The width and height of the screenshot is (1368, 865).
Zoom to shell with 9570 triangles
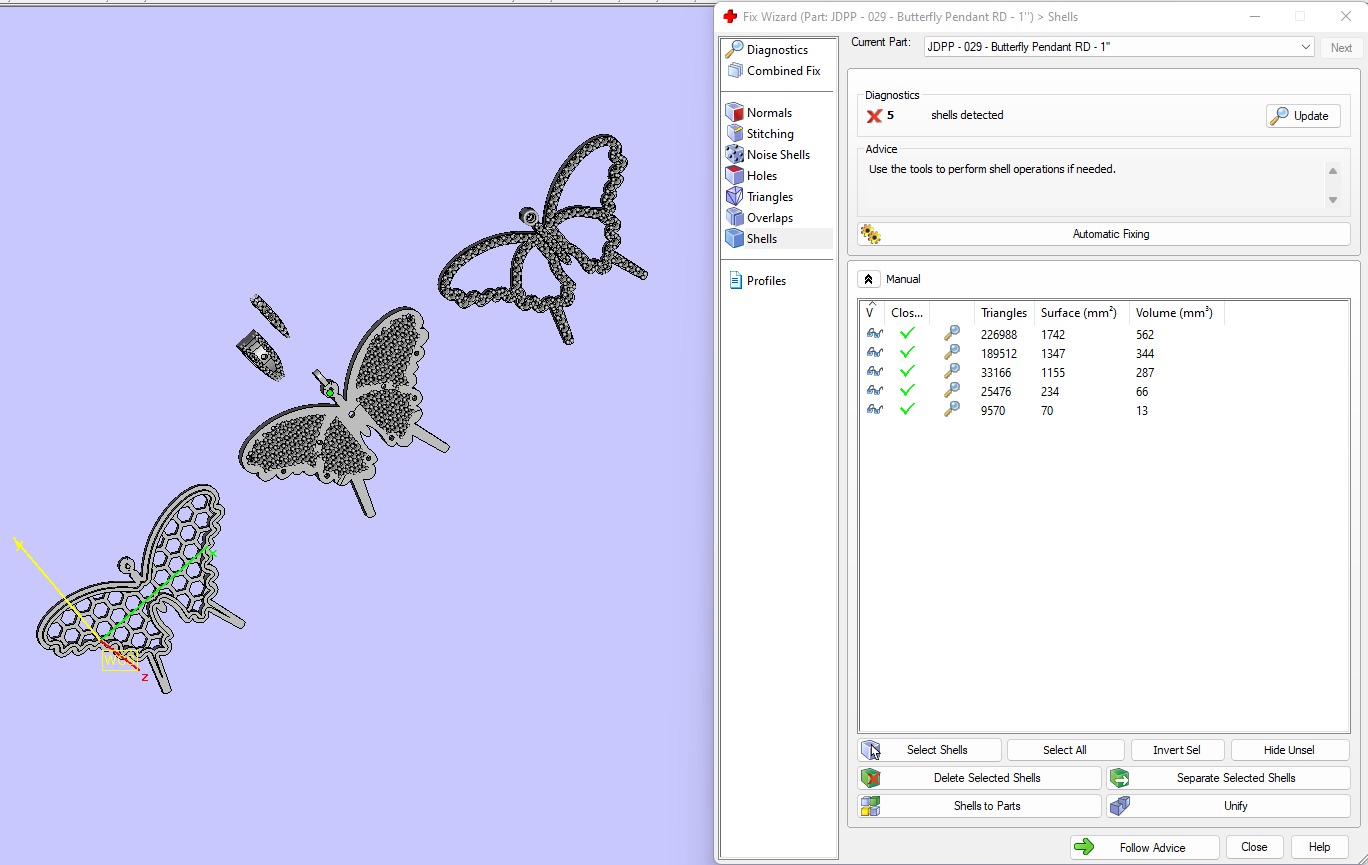952,410
